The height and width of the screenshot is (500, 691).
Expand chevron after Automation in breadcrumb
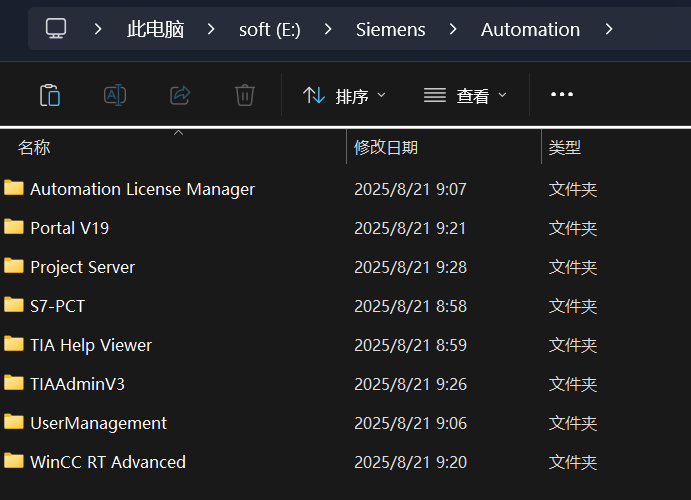click(609, 29)
